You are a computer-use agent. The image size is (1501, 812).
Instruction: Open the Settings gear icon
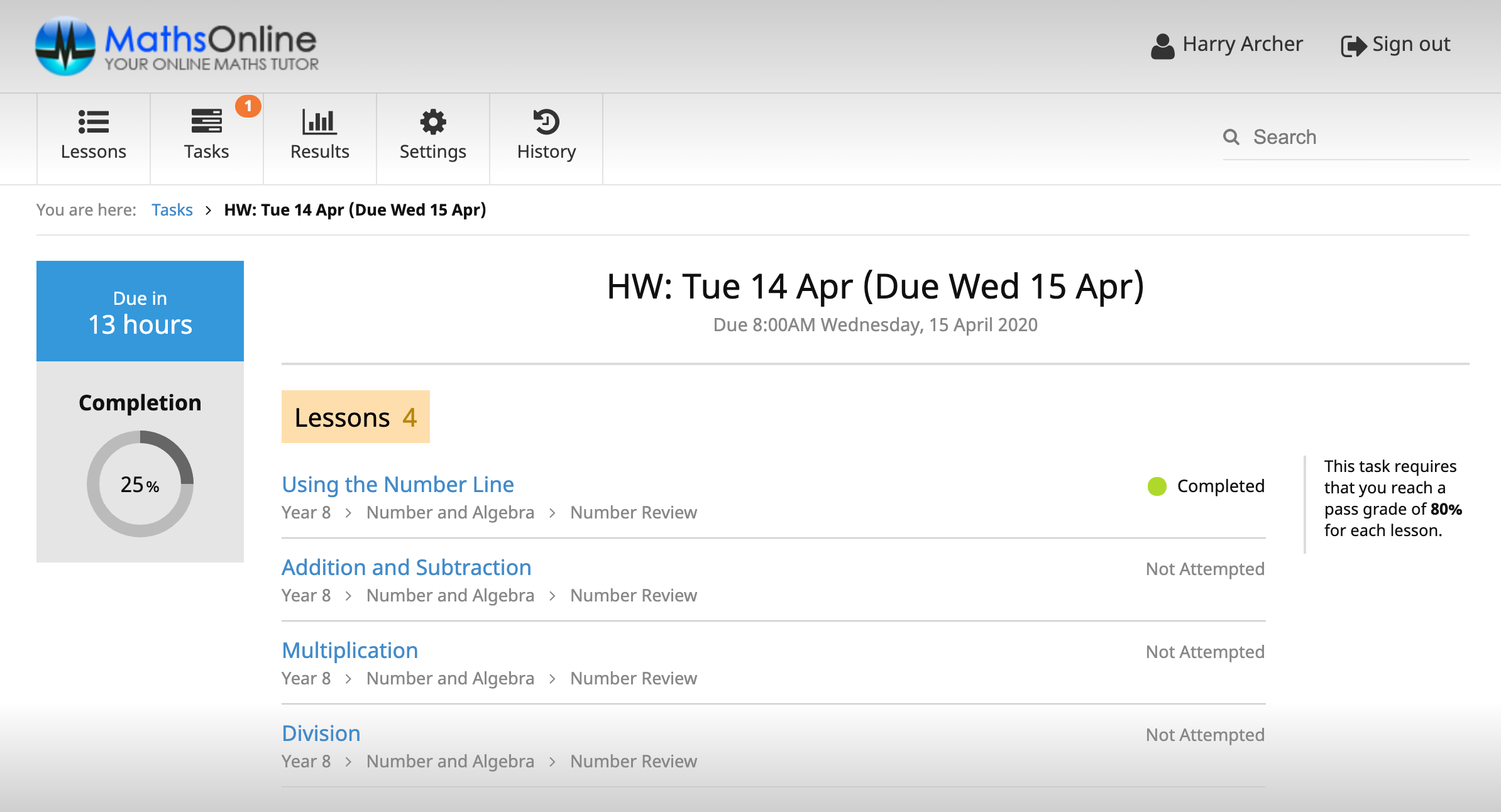click(x=432, y=122)
